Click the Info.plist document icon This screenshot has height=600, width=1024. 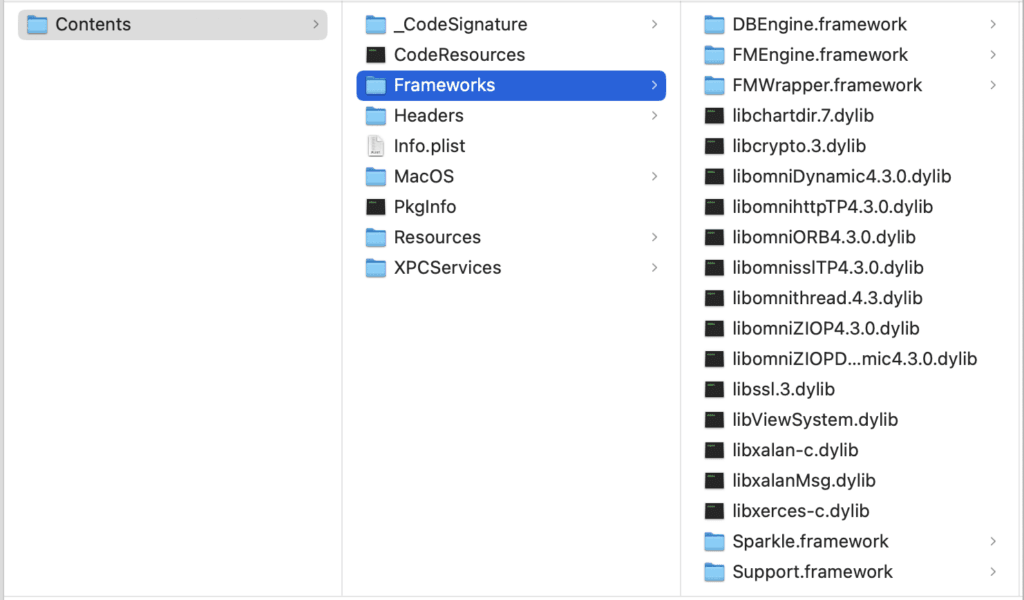click(x=376, y=146)
